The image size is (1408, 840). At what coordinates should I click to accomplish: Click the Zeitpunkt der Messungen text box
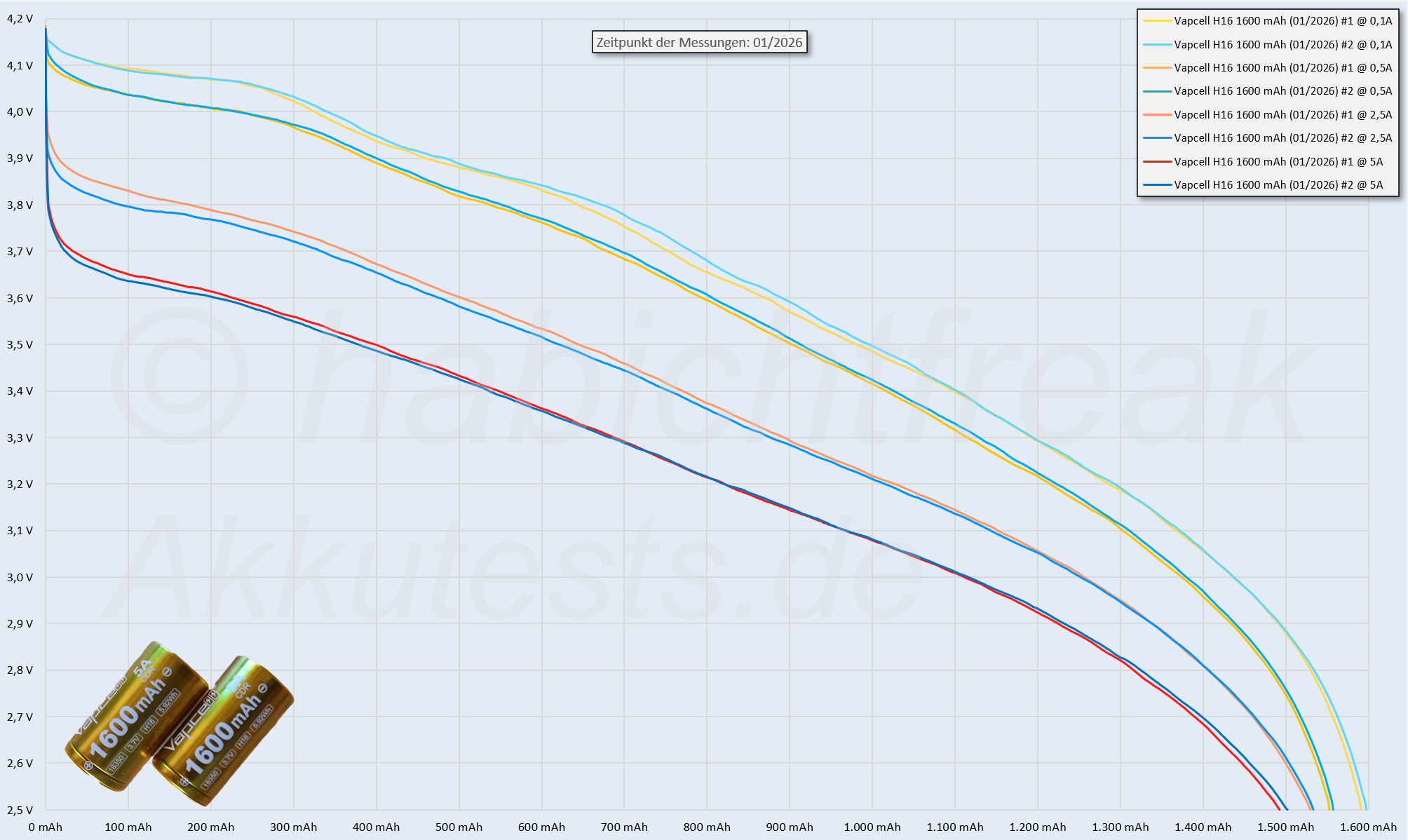[x=699, y=42]
